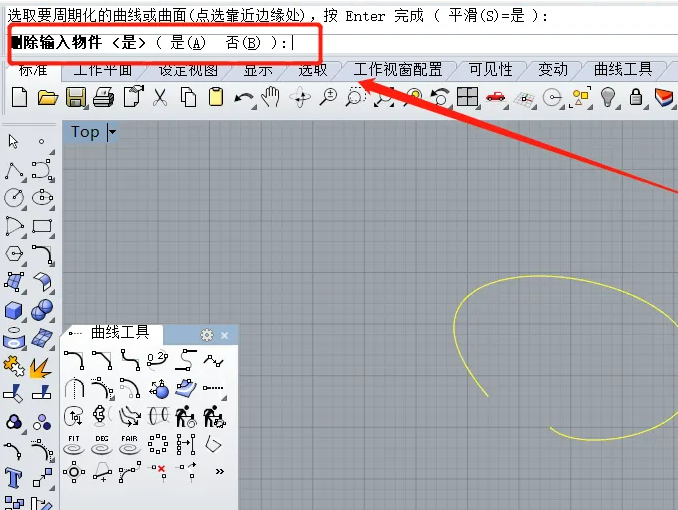Open a file with the folder icon
The height and width of the screenshot is (510, 678).
click(48, 97)
